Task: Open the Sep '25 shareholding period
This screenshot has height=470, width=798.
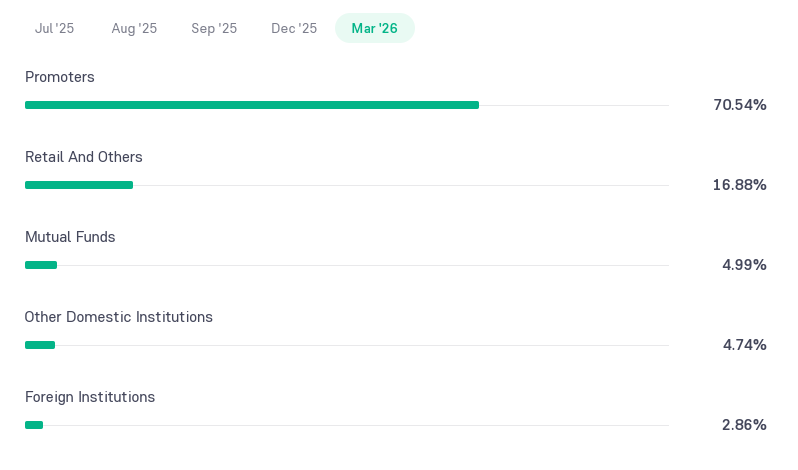Action: coord(214,28)
